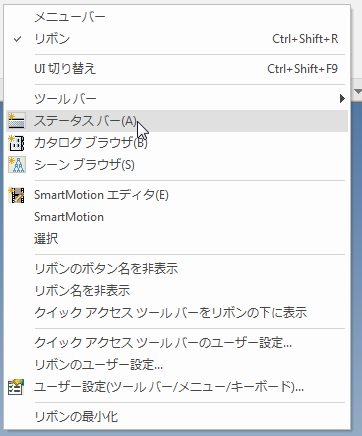The image size is (362, 436).
Task: Choose UI 切り替え option
Action: (x=177, y=69)
